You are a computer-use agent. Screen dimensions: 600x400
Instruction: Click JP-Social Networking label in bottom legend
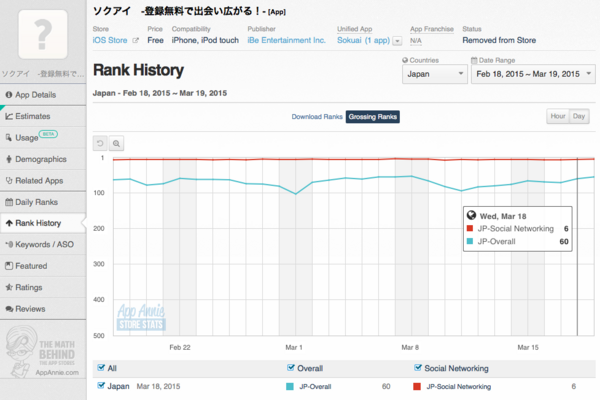coord(459,387)
